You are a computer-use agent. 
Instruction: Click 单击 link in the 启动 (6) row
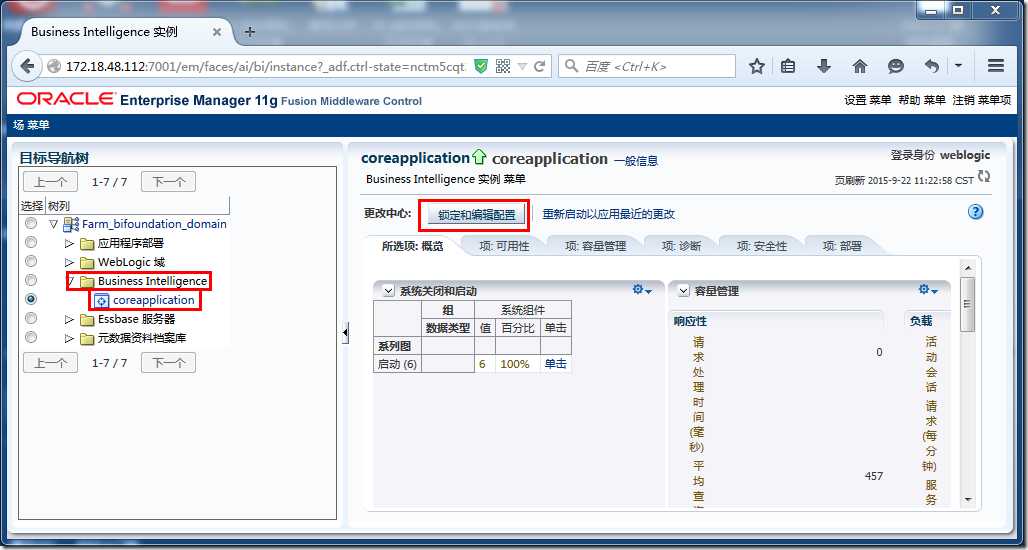coord(555,364)
